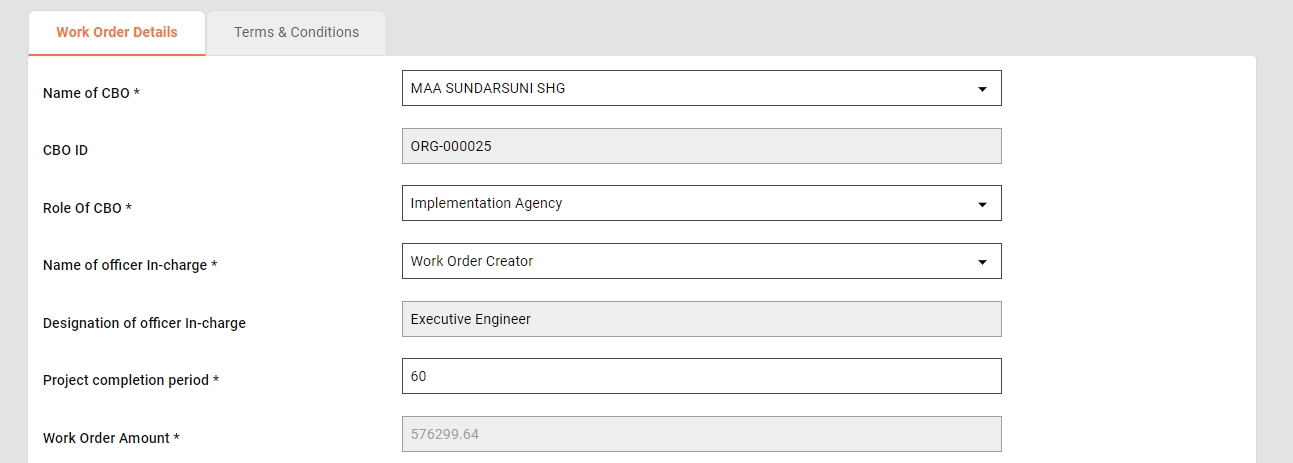
Task: Open the MAA SUNDARSUNI SHG combo box
Action: click(x=690, y=88)
